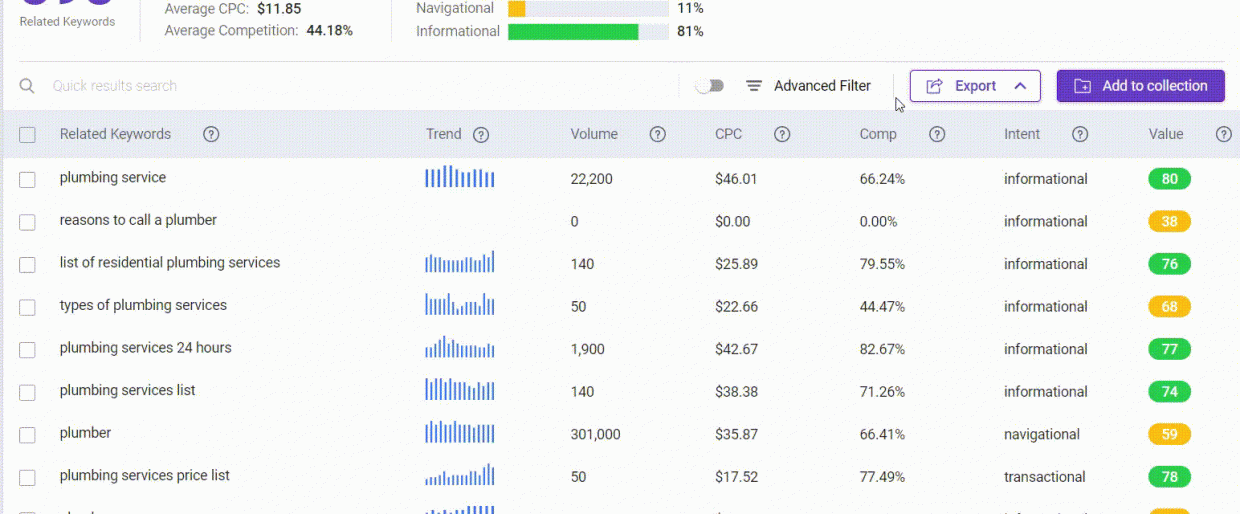Click keyword 'types of plumbing services'

pos(143,305)
